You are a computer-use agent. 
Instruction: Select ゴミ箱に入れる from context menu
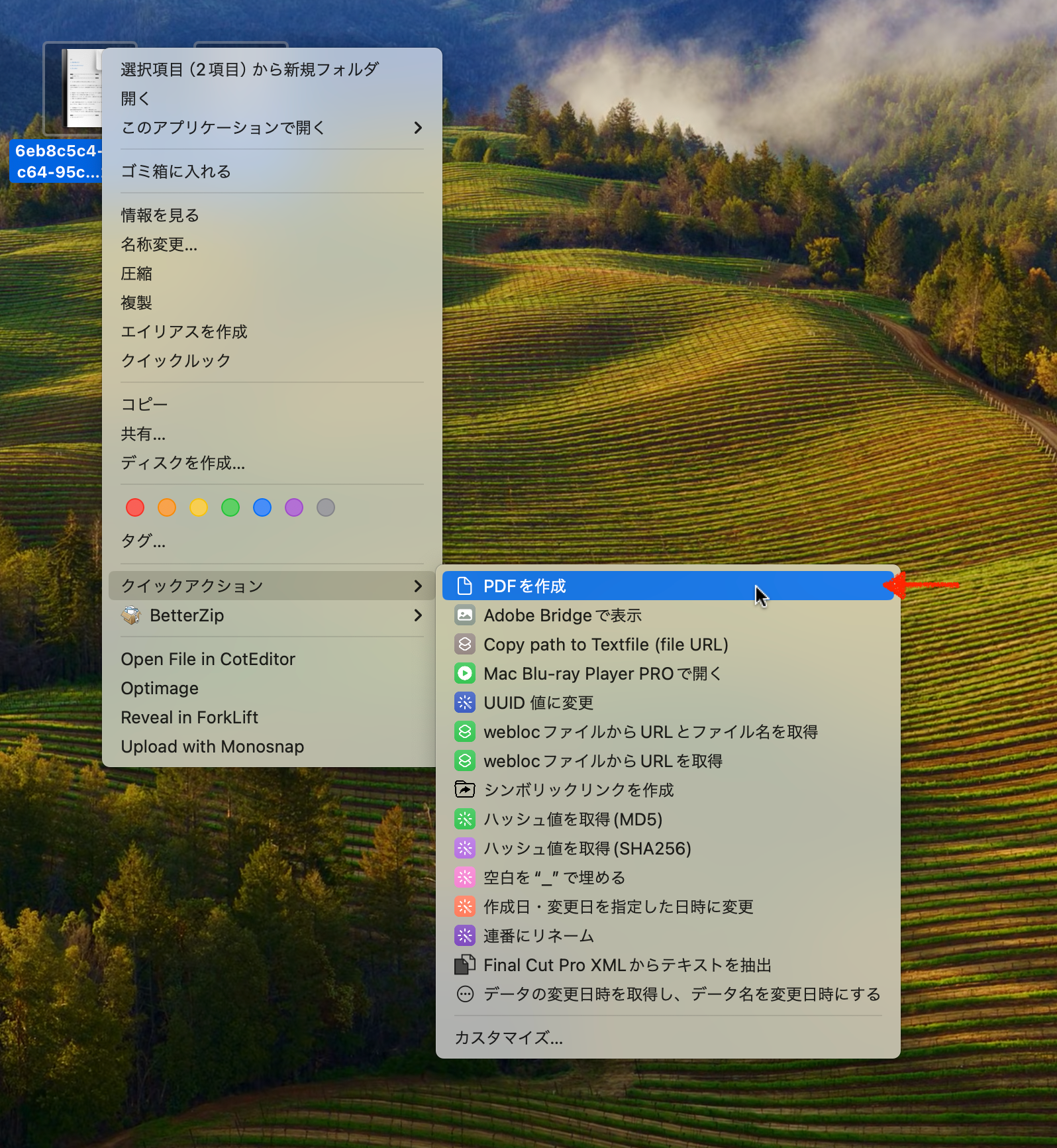click(176, 172)
